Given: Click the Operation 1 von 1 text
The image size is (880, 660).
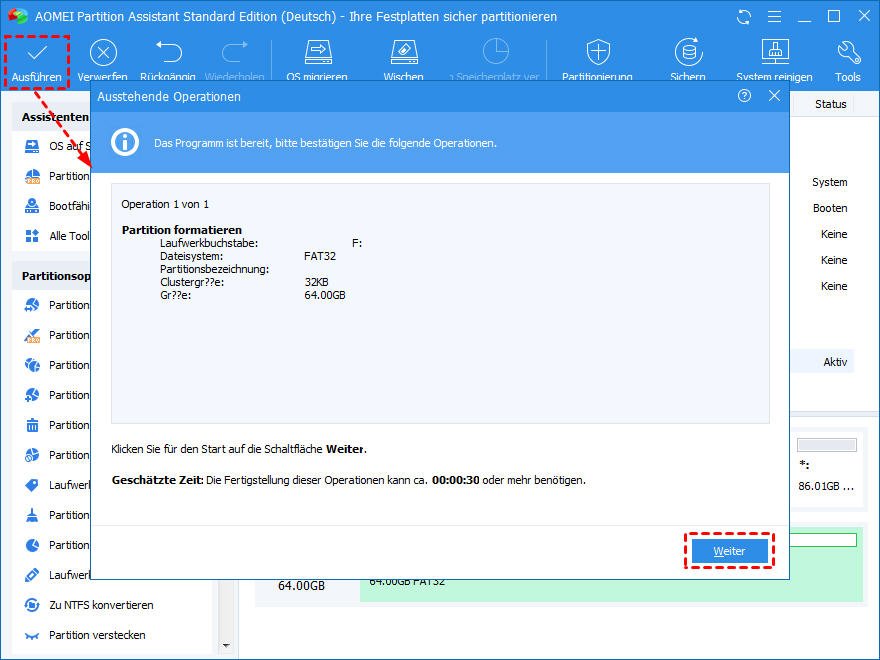Looking at the screenshot, I should coord(165,204).
